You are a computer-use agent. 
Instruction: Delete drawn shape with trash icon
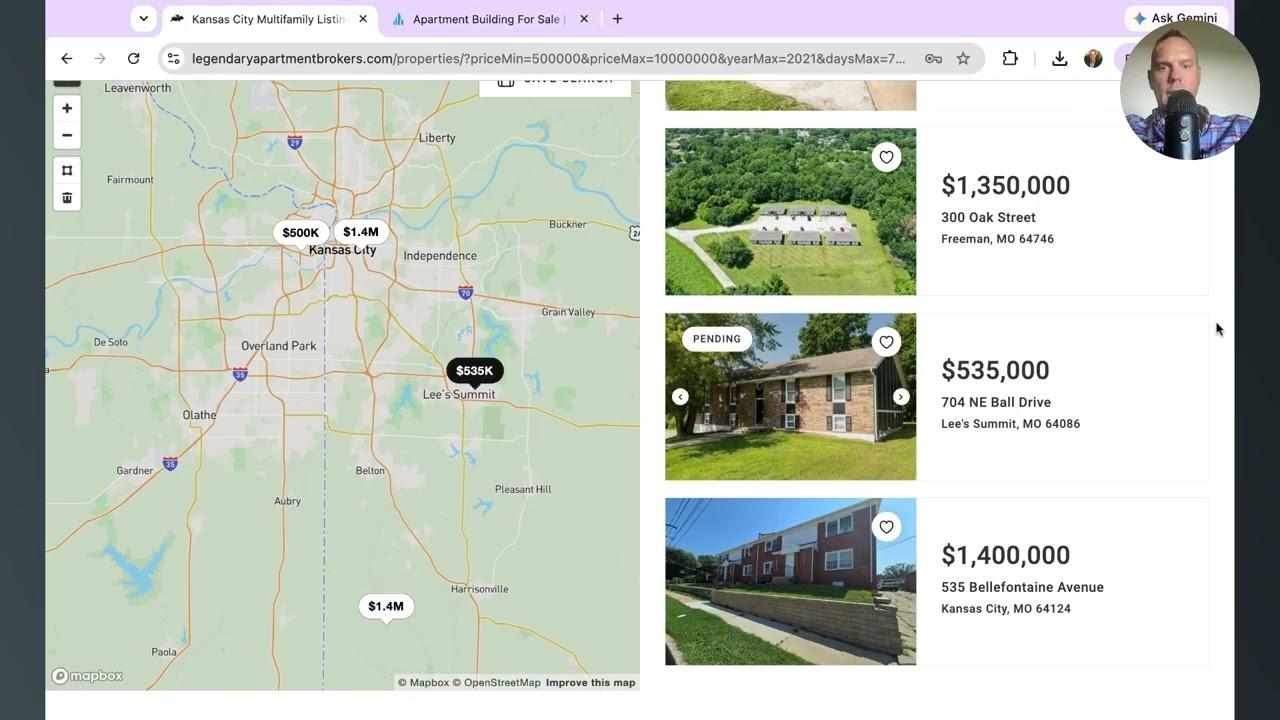[x=67, y=198]
